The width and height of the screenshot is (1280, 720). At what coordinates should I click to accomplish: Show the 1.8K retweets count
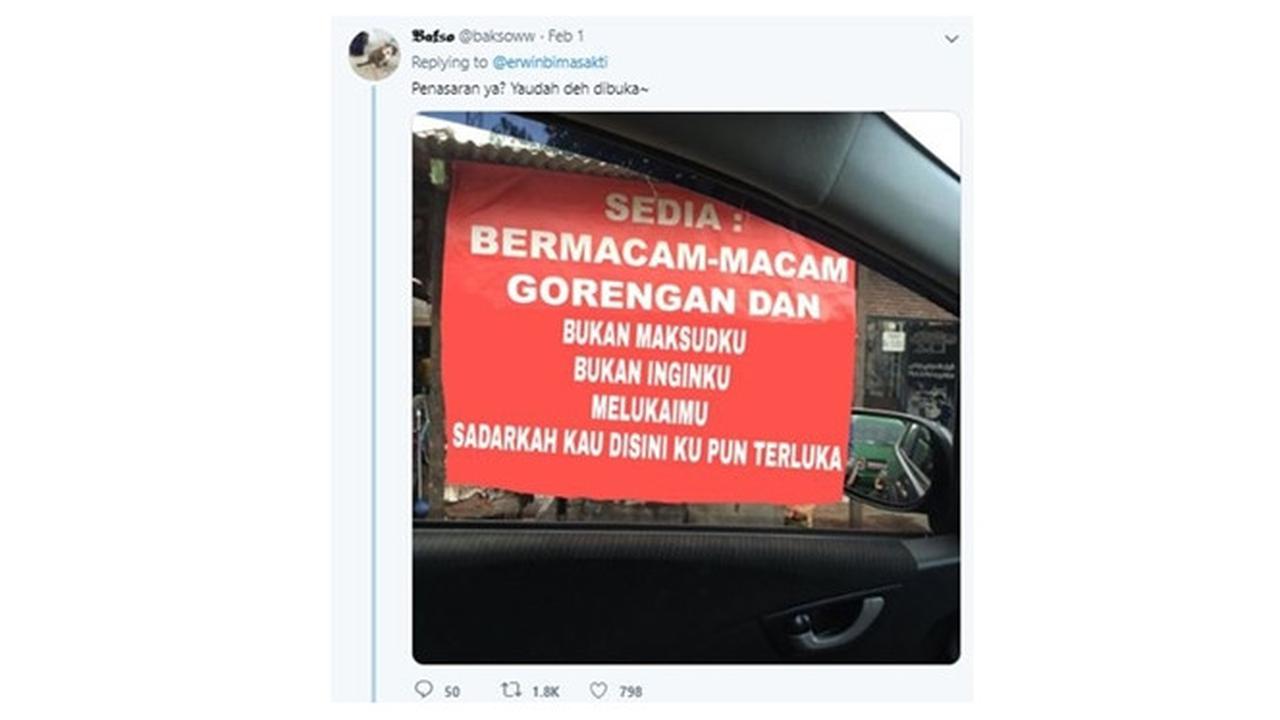544,691
